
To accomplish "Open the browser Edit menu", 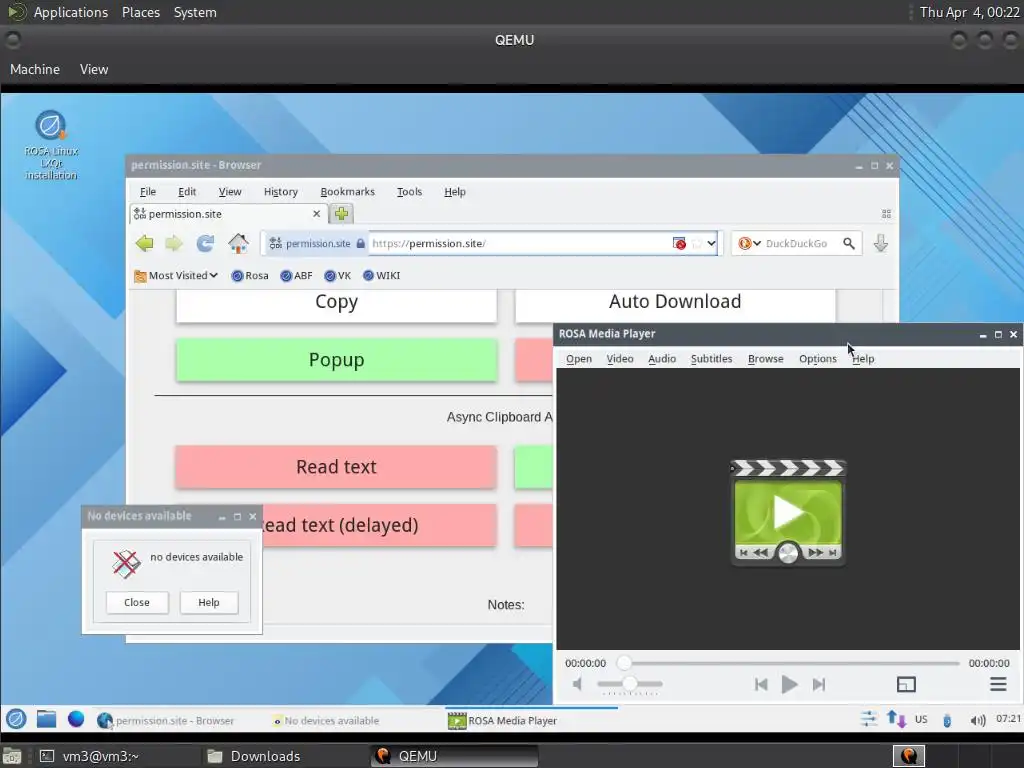I will coord(187,191).
